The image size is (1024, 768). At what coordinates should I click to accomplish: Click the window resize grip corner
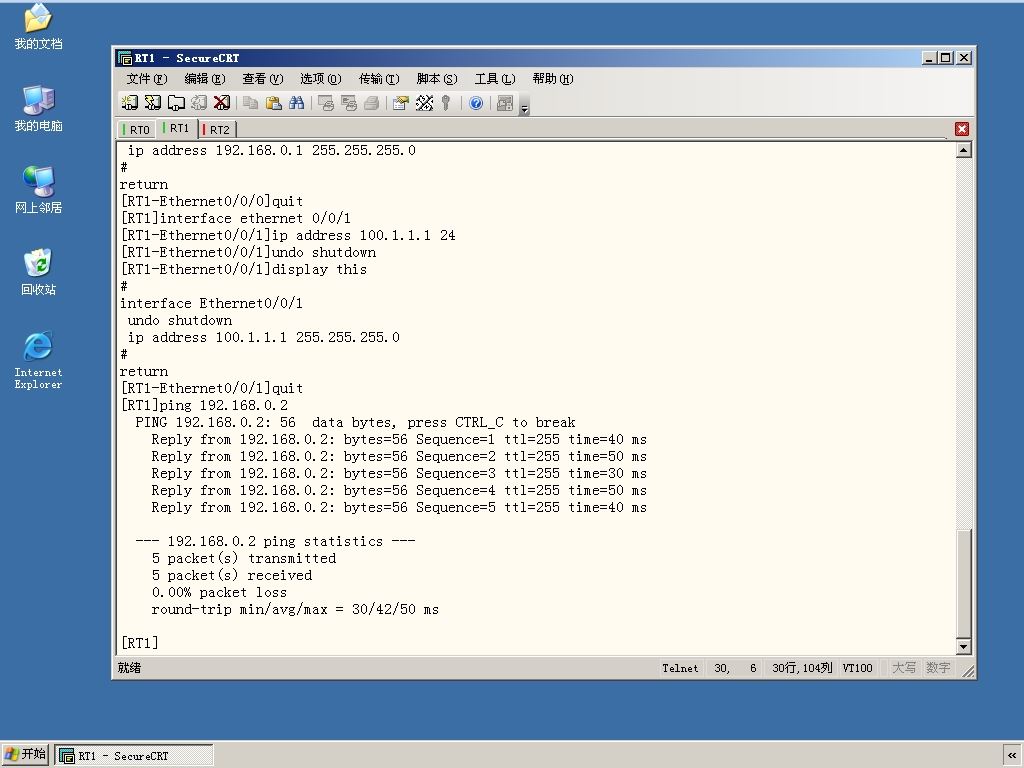(x=968, y=671)
